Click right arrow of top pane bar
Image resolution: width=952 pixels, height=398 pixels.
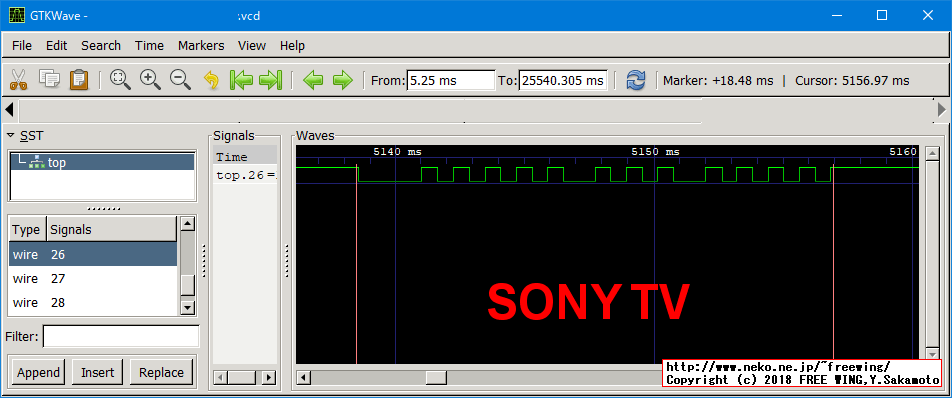pyautogui.click(x=942, y=110)
